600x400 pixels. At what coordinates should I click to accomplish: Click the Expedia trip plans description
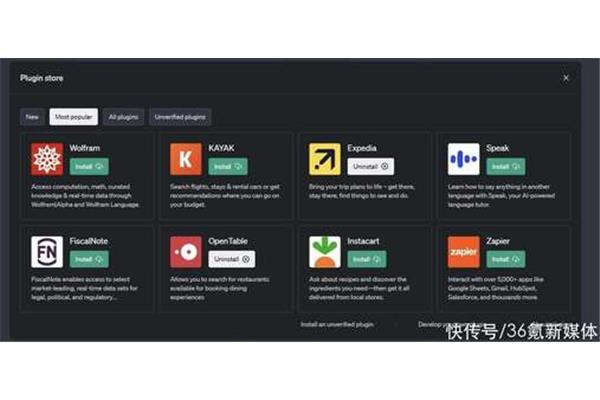[362, 191]
